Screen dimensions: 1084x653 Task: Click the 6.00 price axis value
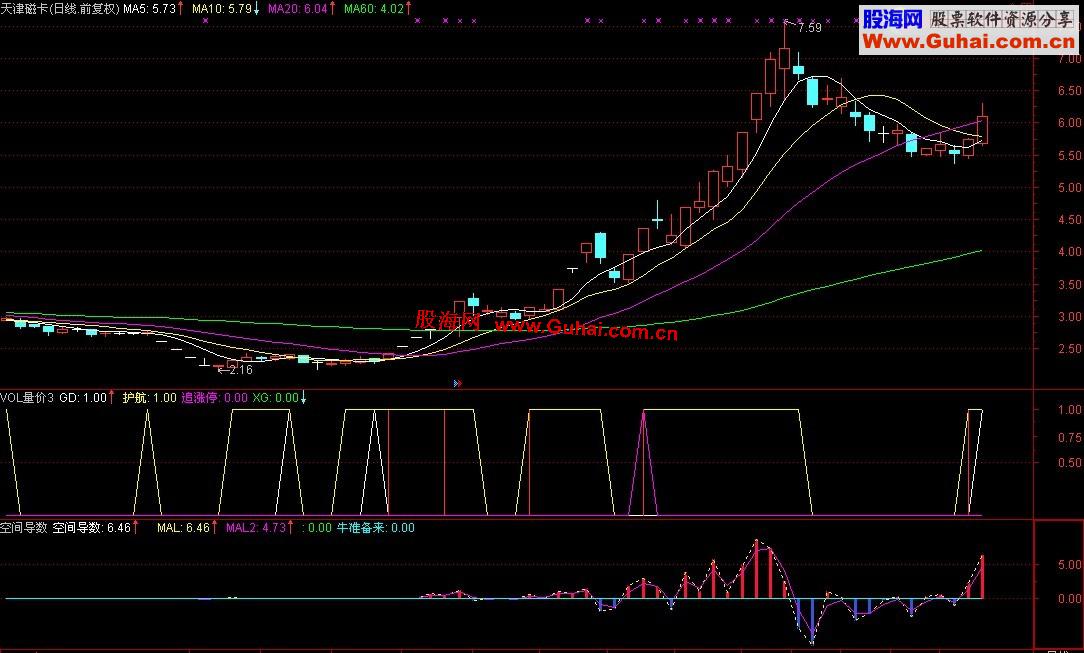coord(1069,123)
